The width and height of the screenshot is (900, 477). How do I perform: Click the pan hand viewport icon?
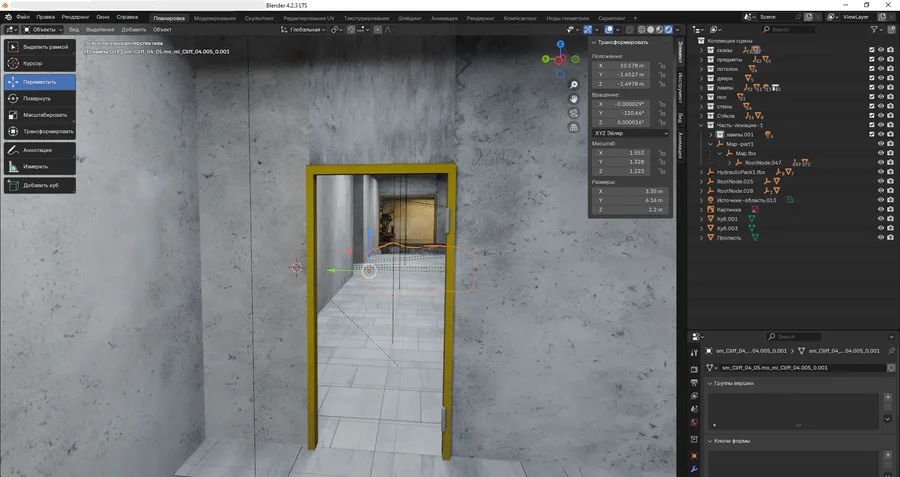(573, 99)
